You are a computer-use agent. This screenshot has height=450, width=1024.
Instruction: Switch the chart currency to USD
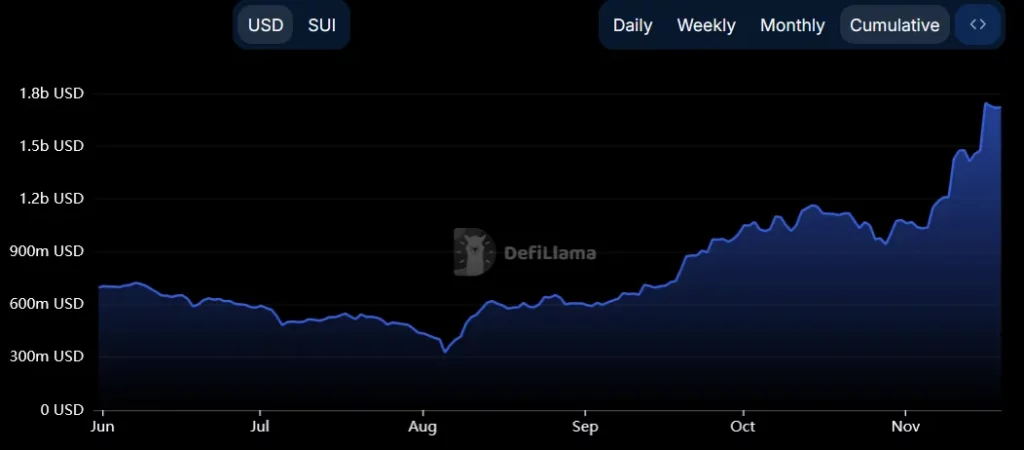tap(265, 25)
